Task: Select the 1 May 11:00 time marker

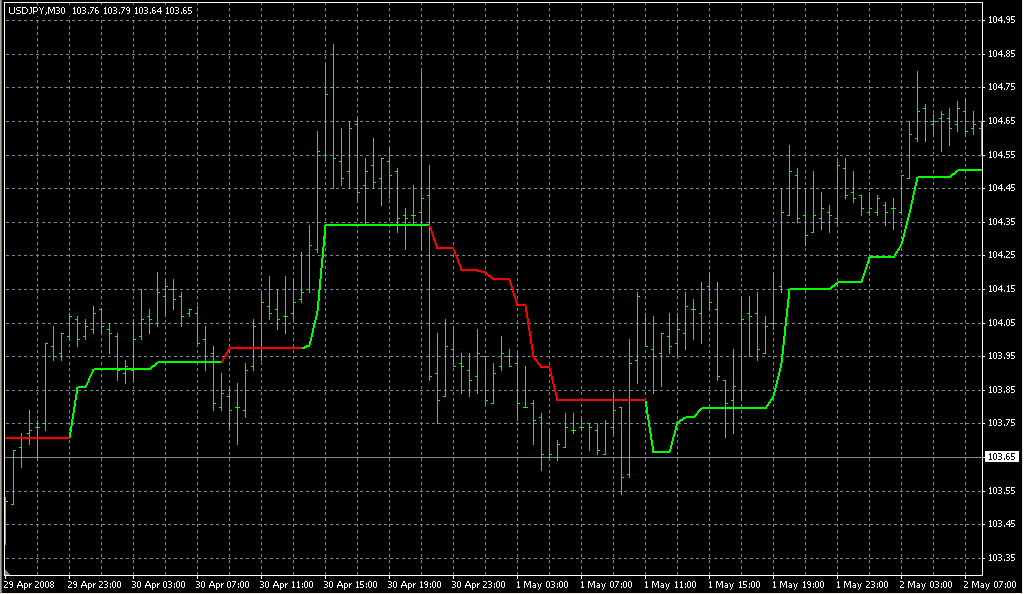Action: [670, 584]
